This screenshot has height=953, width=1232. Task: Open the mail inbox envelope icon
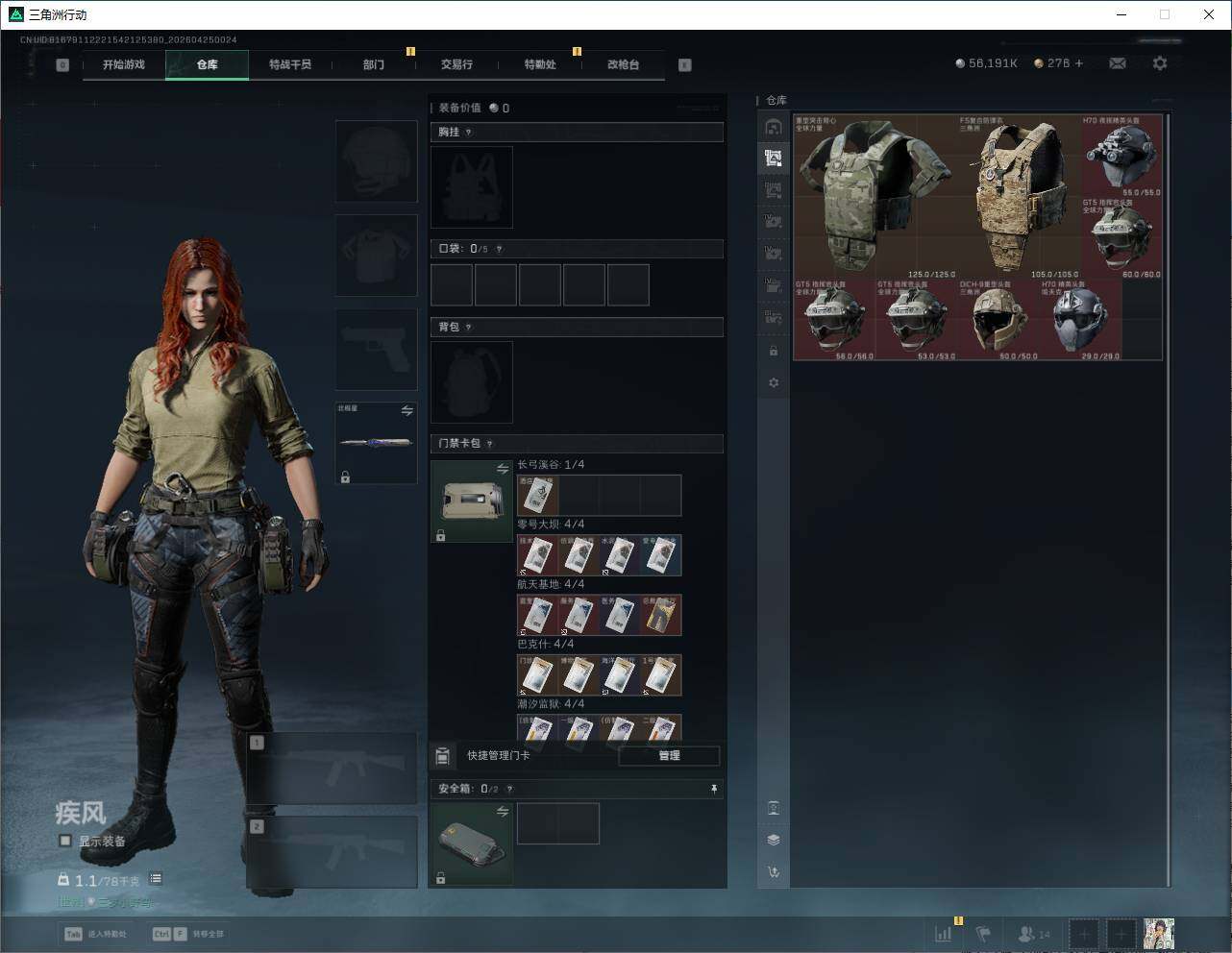[x=1117, y=63]
